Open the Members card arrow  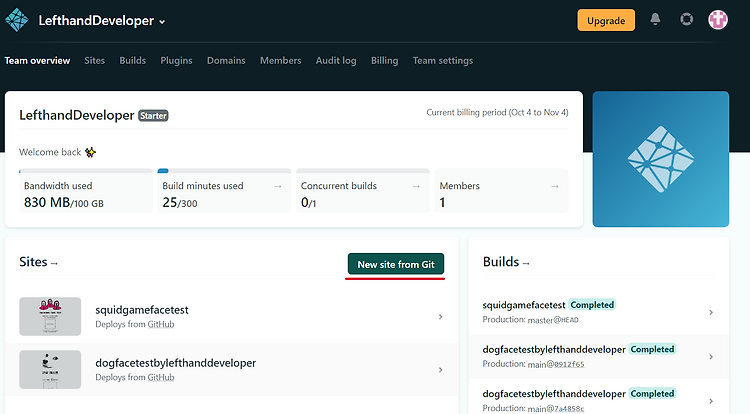tap(555, 186)
